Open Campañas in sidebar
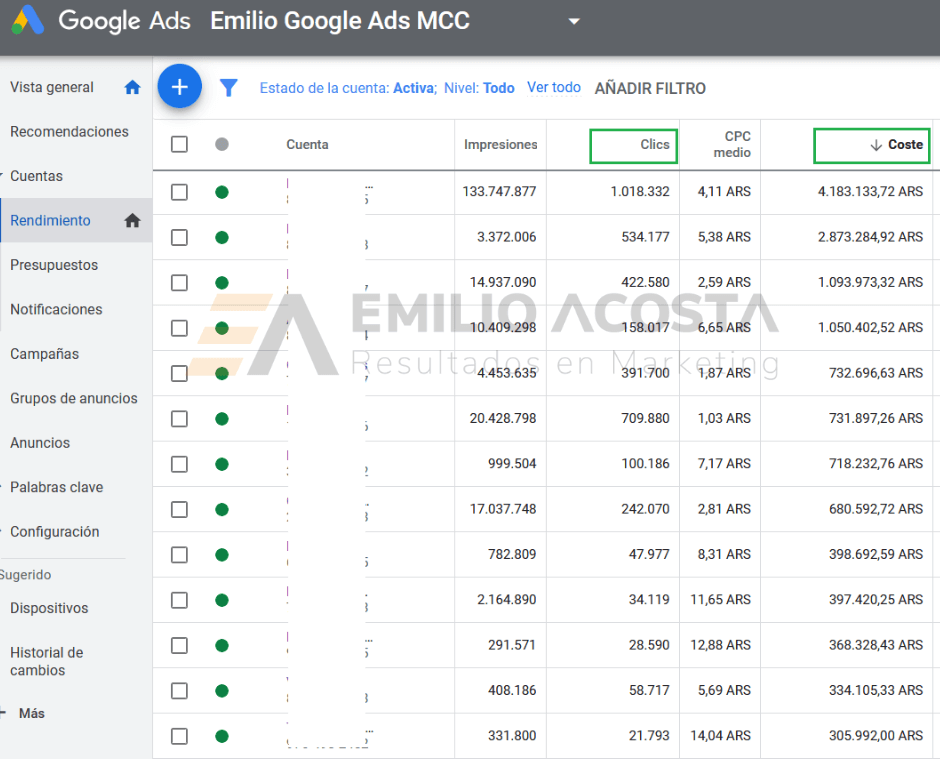The image size is (940, 759). tap(44, 354)
